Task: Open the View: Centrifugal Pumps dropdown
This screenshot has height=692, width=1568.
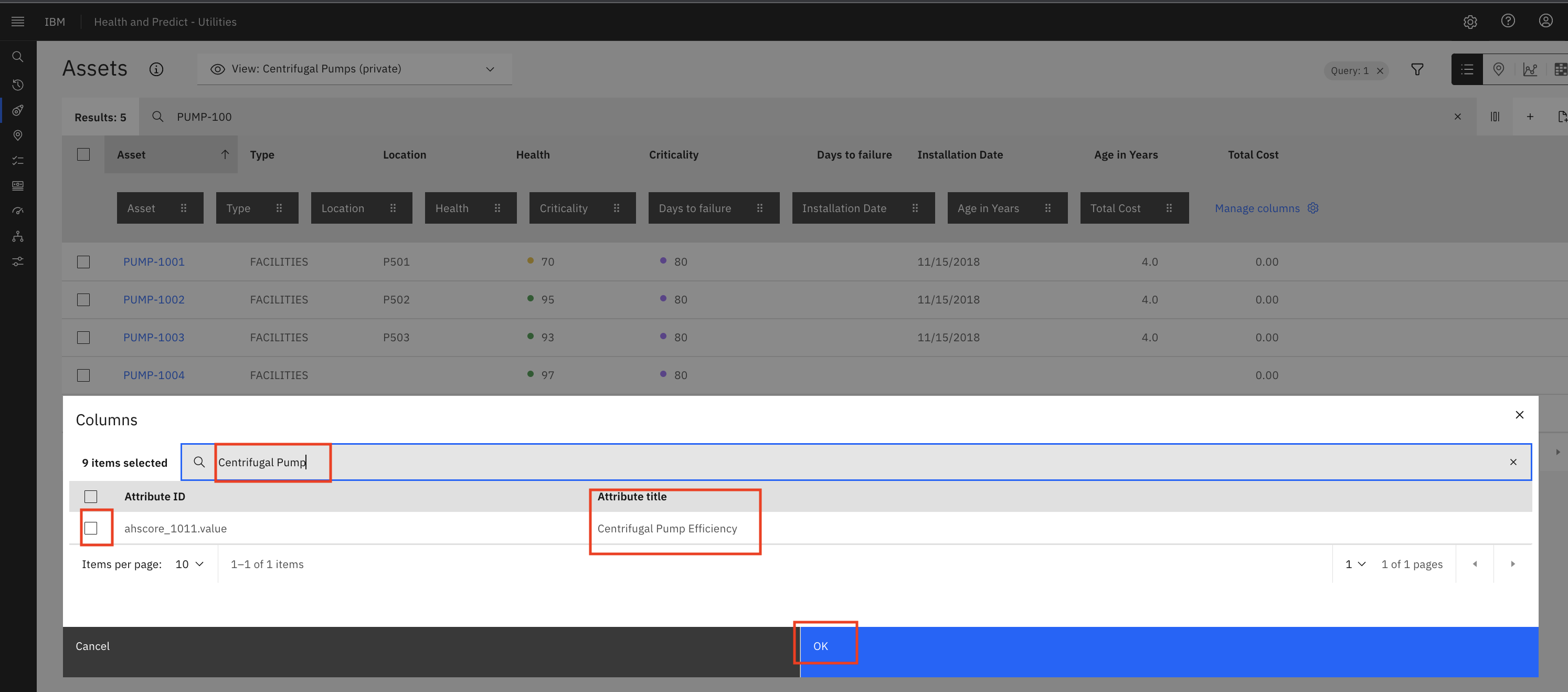Action: (354, 69)
